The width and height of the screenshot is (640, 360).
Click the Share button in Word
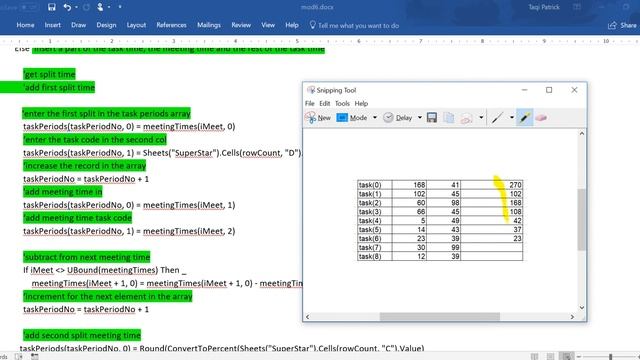click(623, 25)
